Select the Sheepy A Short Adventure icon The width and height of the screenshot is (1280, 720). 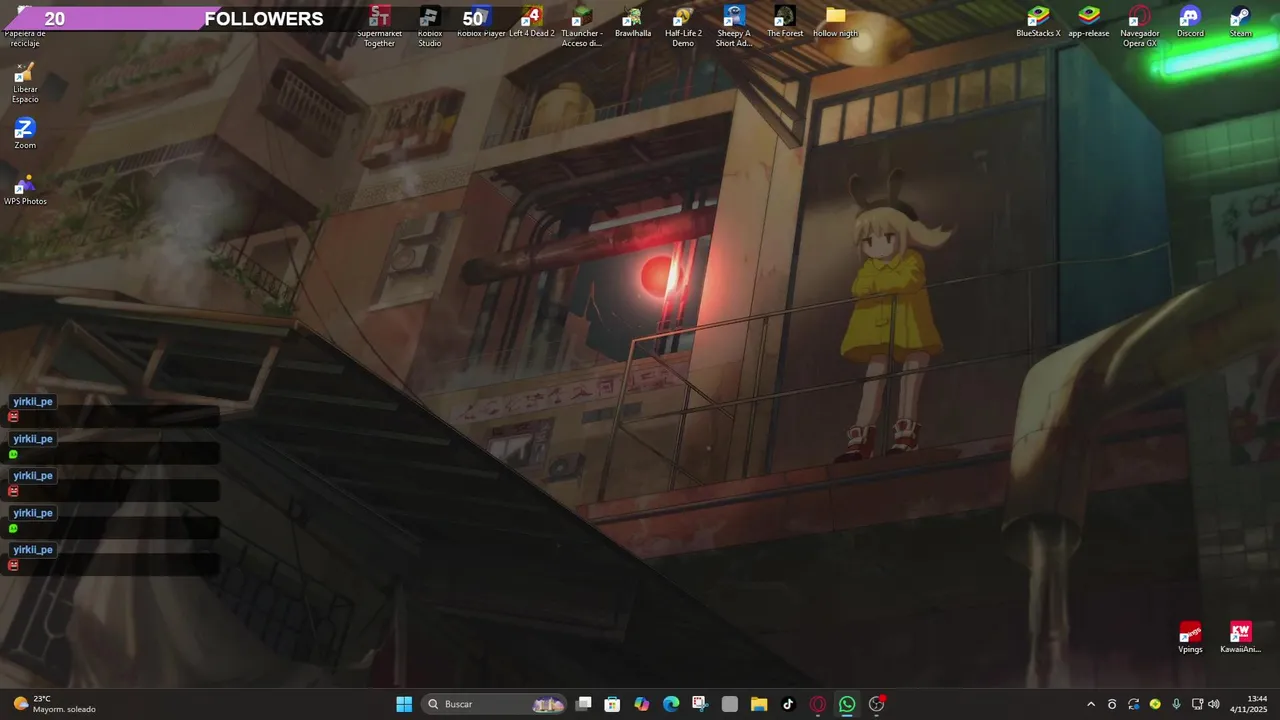[x=734, y=26]
